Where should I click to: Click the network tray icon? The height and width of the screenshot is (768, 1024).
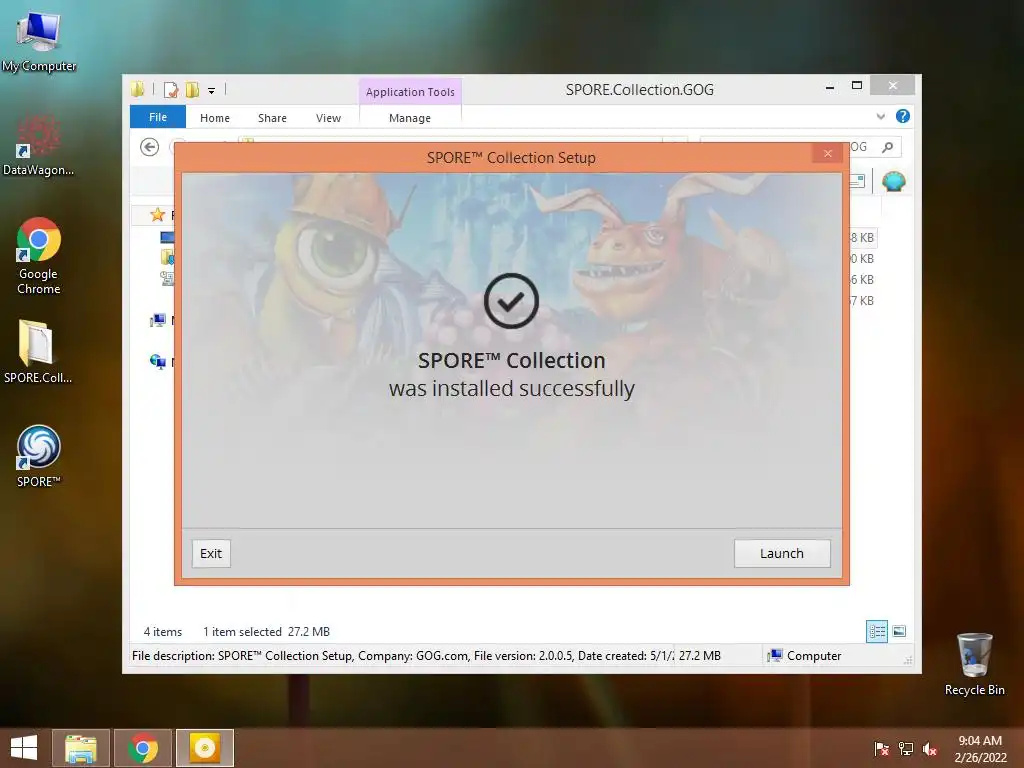pos(906,749)
